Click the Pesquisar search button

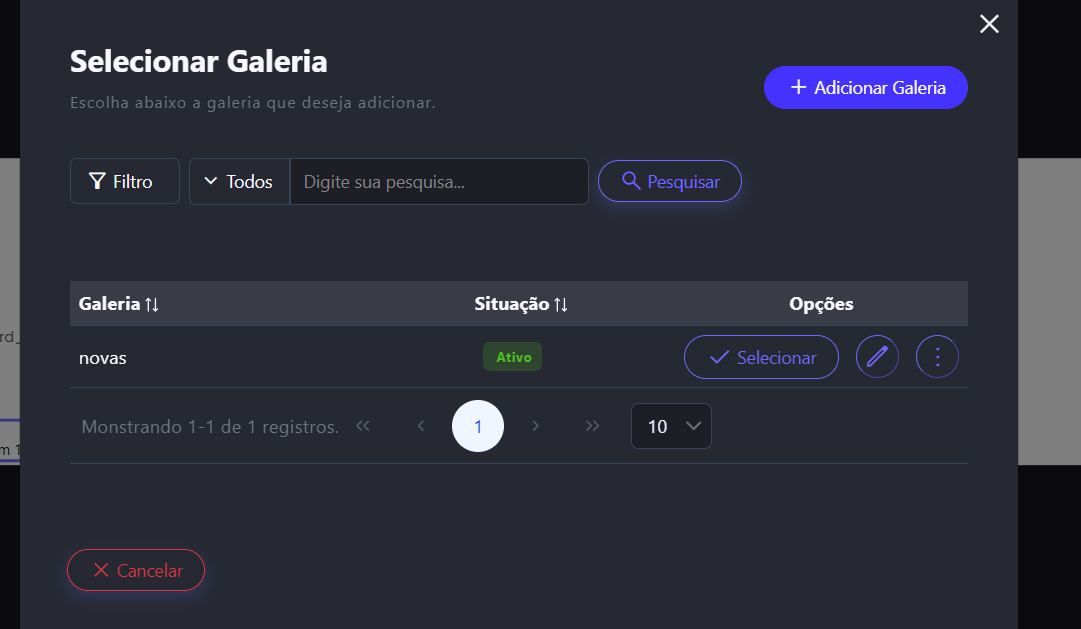[x=669, y=181]
